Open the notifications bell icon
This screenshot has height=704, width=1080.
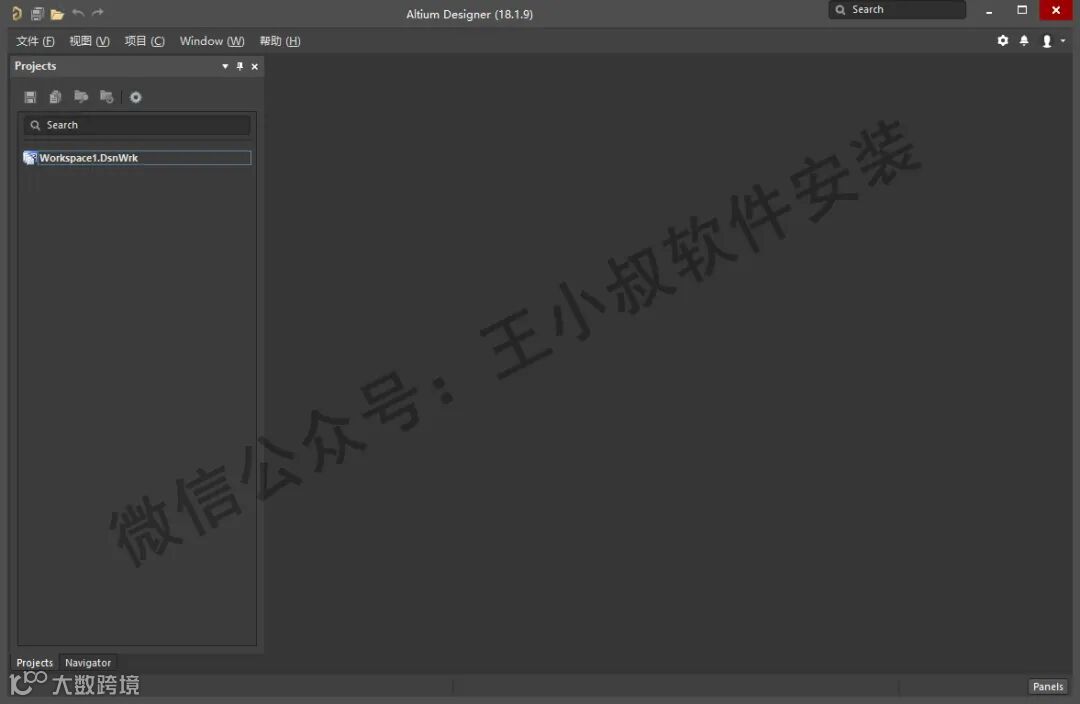[1024, 41]
